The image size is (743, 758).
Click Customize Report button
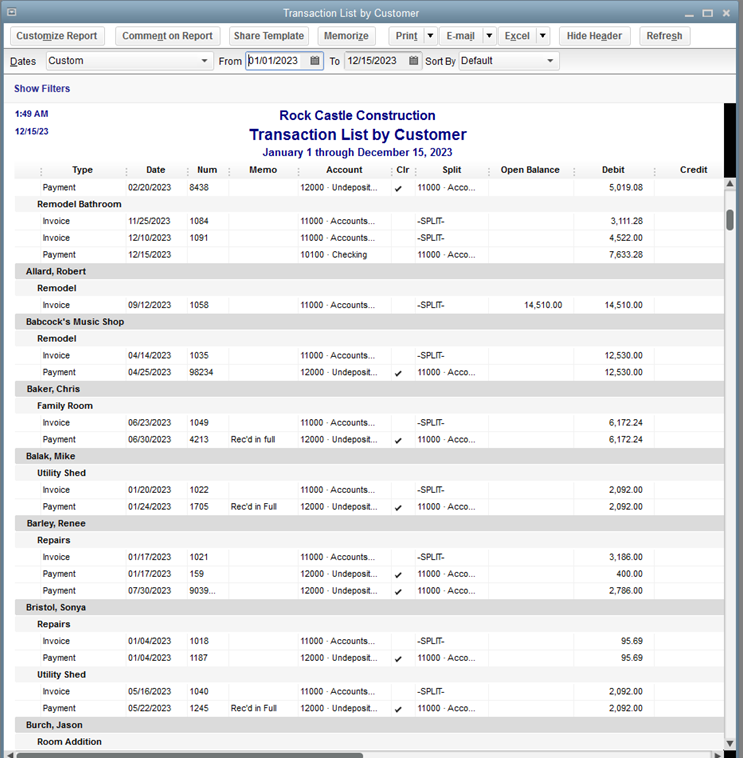[x=57, y=36]
